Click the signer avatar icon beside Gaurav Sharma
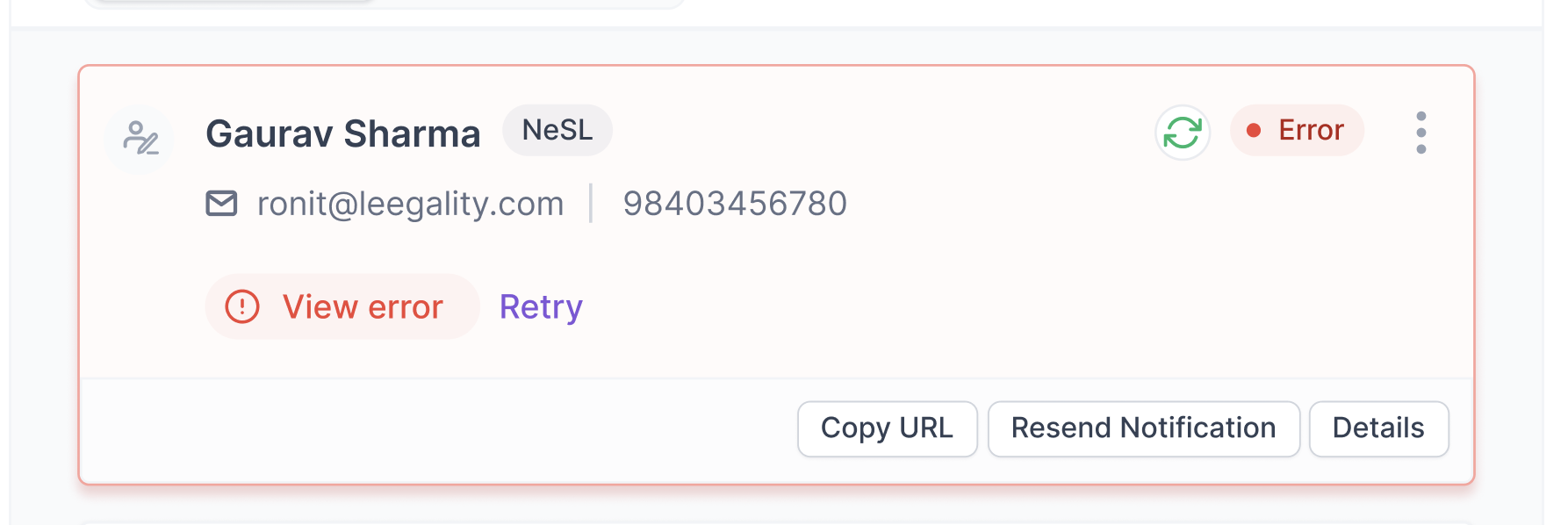This screenshot has width=1568, height=525. 140,139
